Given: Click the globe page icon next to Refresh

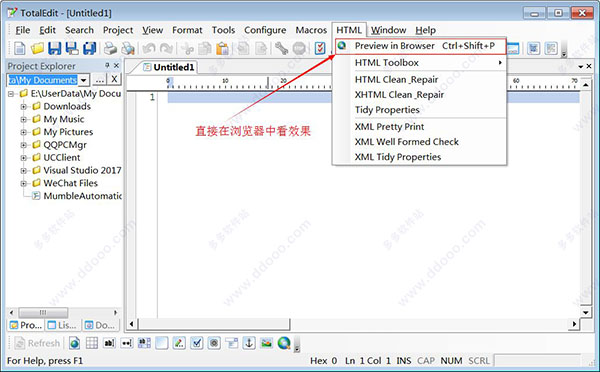Looking at the screenshot, I should click(x=75, y=343).
